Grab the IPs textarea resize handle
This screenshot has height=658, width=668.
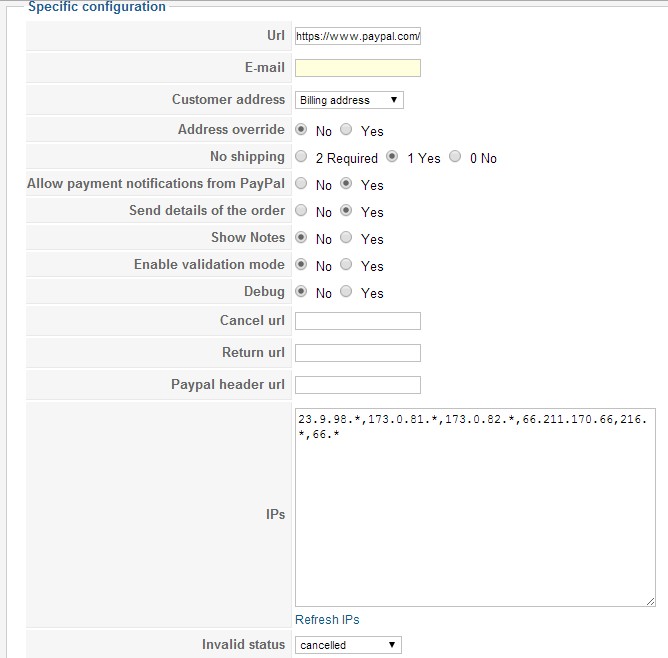tap(651, 601)
